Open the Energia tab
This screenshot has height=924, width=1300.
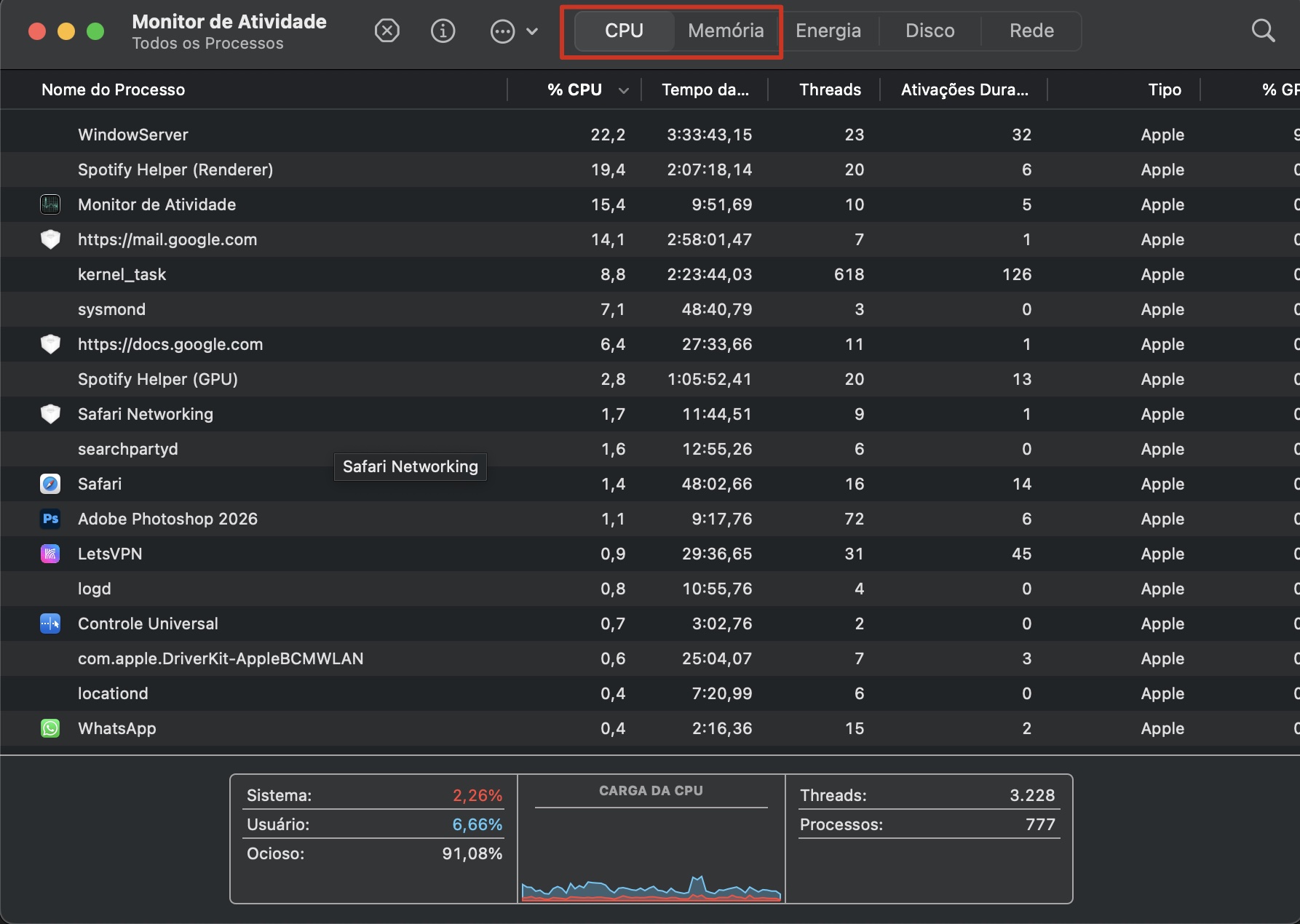click(x=828, y=31)
